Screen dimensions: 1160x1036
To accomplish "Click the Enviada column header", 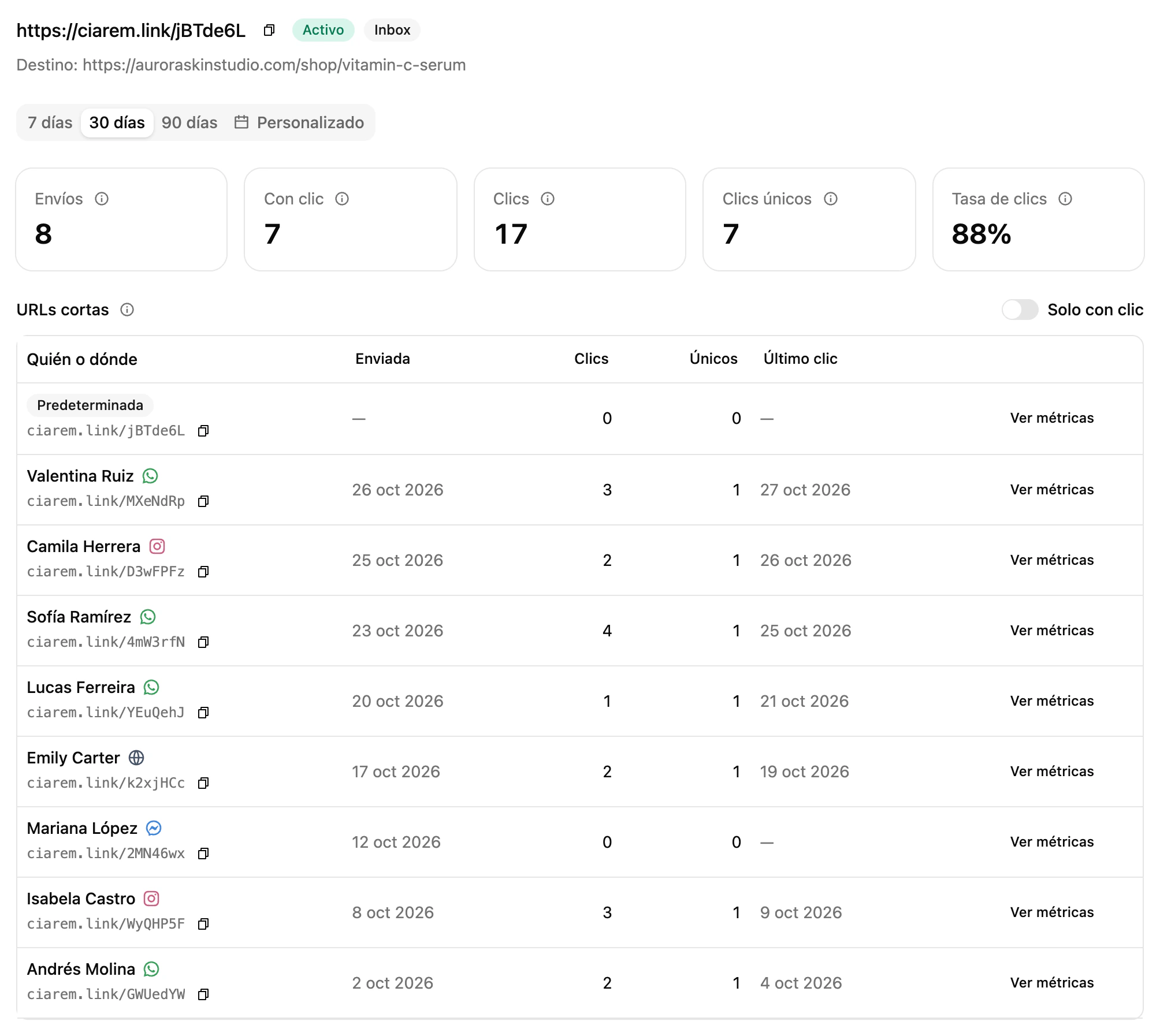I will pyautogui.click(x=382, y=359).
